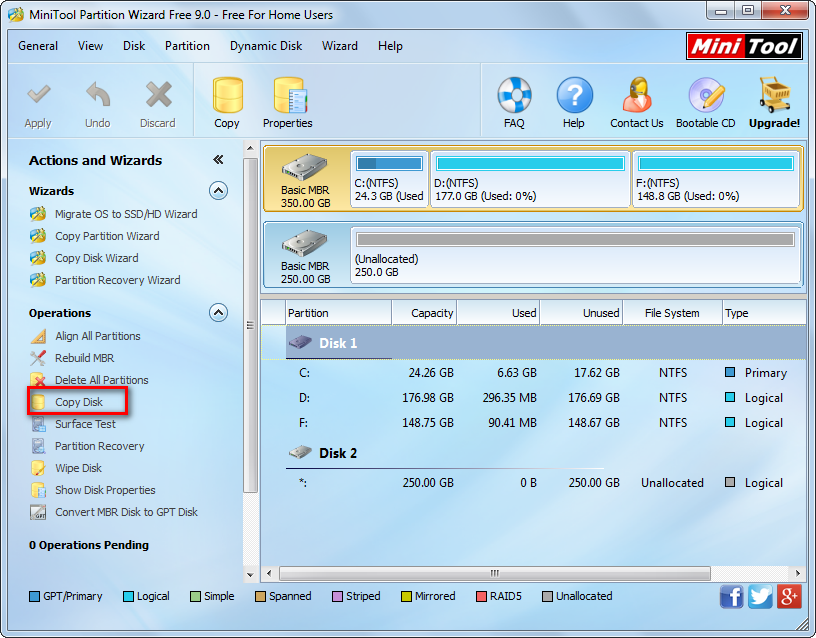Click Convert MBR Disk to GPT Disk text
Viewport: 816px width, 638px height.
click(126, 512)
